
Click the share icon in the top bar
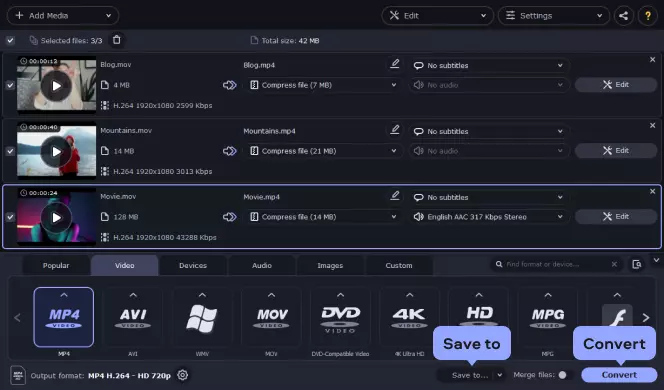[623, 16]
